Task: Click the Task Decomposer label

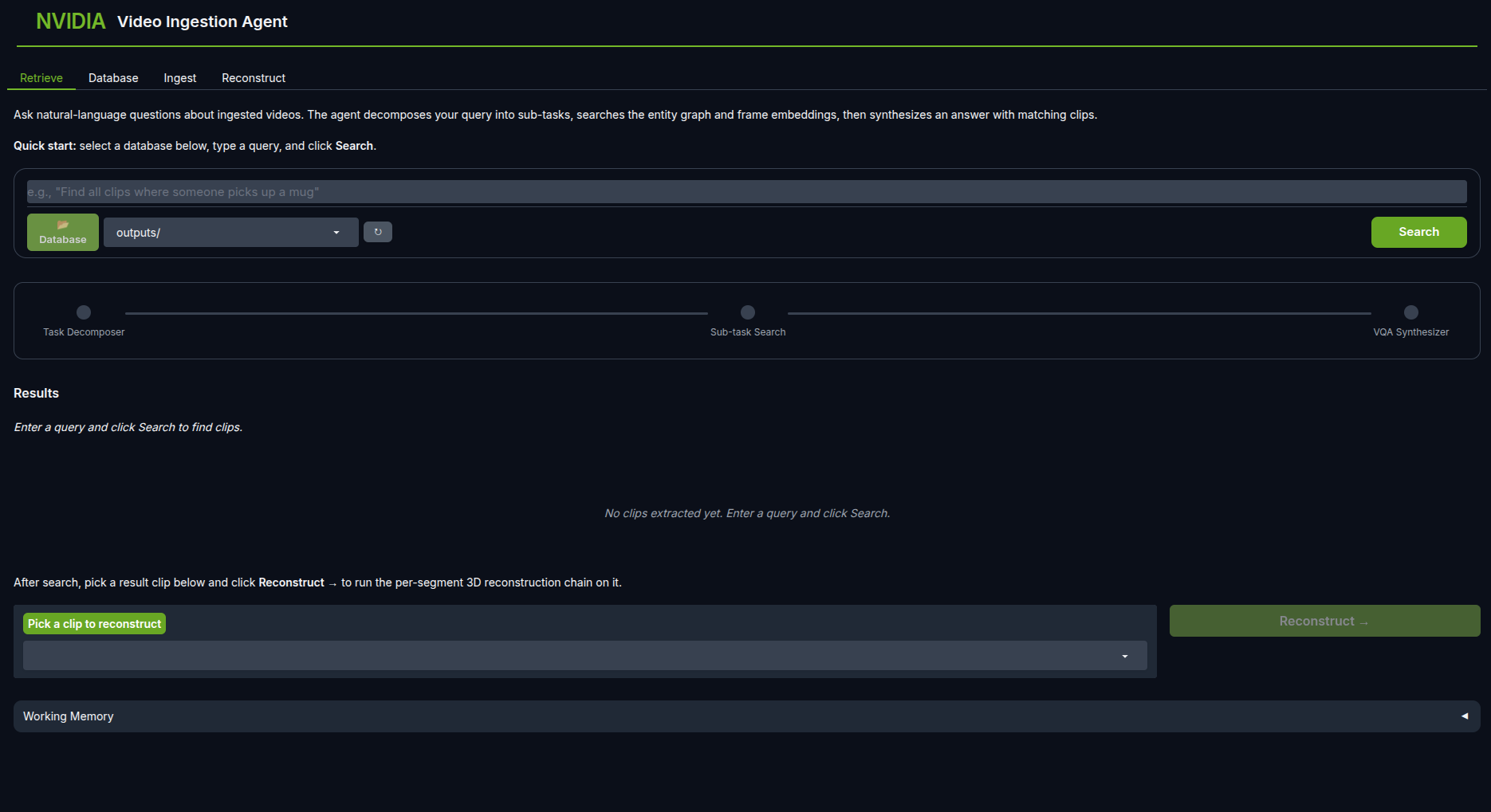Action: tap(84, 332)
